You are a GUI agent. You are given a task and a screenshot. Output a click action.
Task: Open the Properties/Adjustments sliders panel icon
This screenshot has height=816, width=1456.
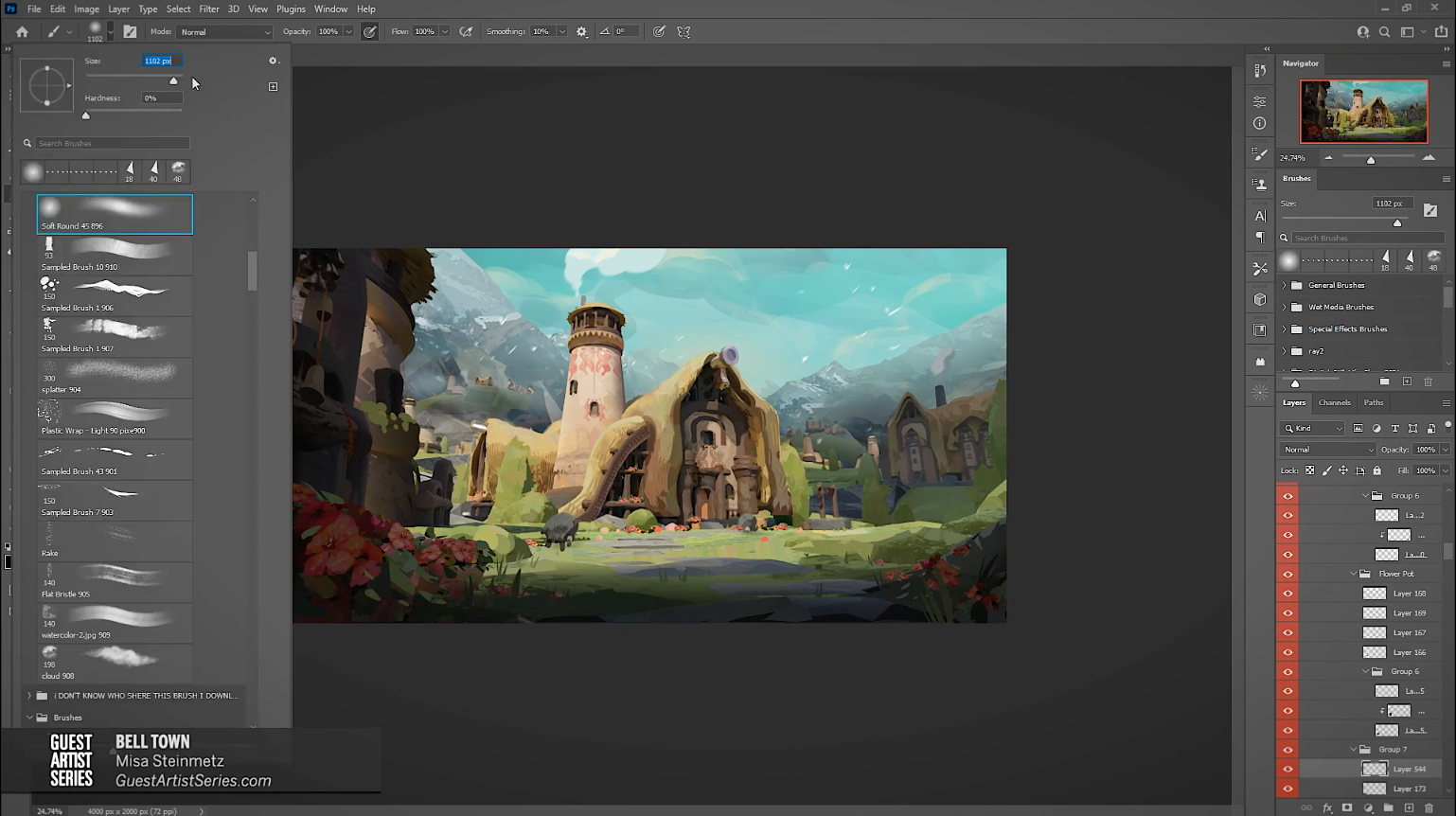(1260, 101)
